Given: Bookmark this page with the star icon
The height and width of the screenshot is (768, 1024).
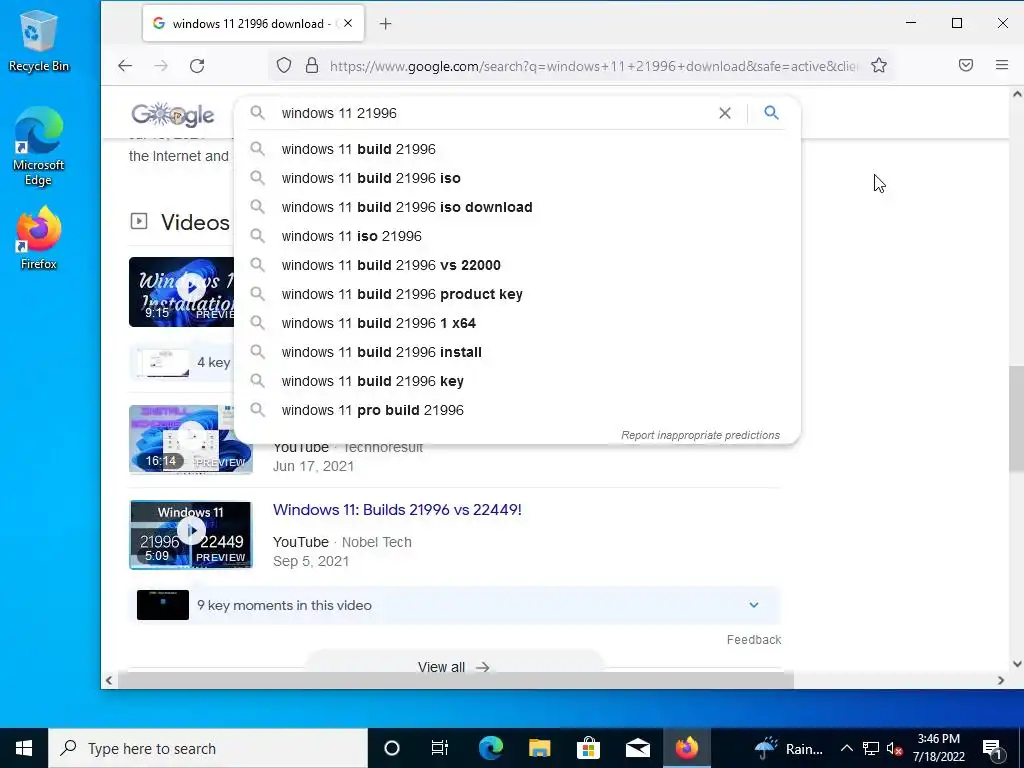Looking at the screenshot, I should pyautogui.click(x=879, y=65).
